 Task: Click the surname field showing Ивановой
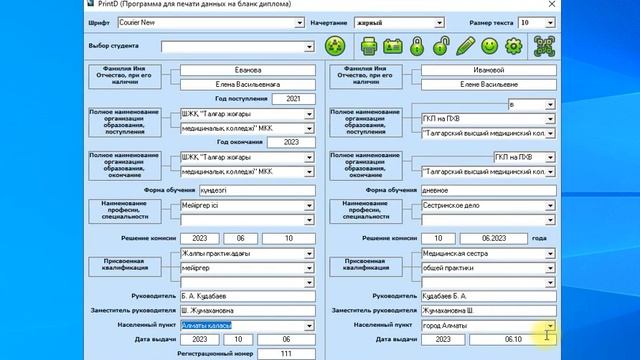(x=489, y=70)
